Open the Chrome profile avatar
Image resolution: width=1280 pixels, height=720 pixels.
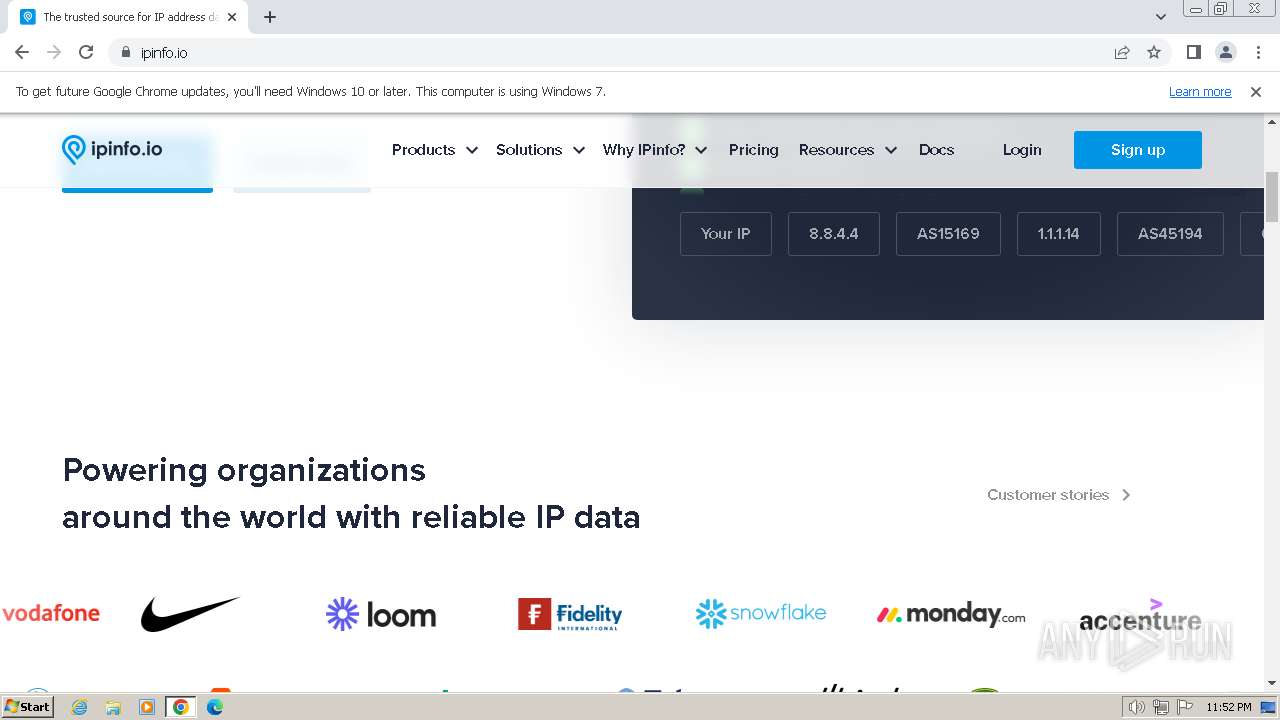(1225, 52)
